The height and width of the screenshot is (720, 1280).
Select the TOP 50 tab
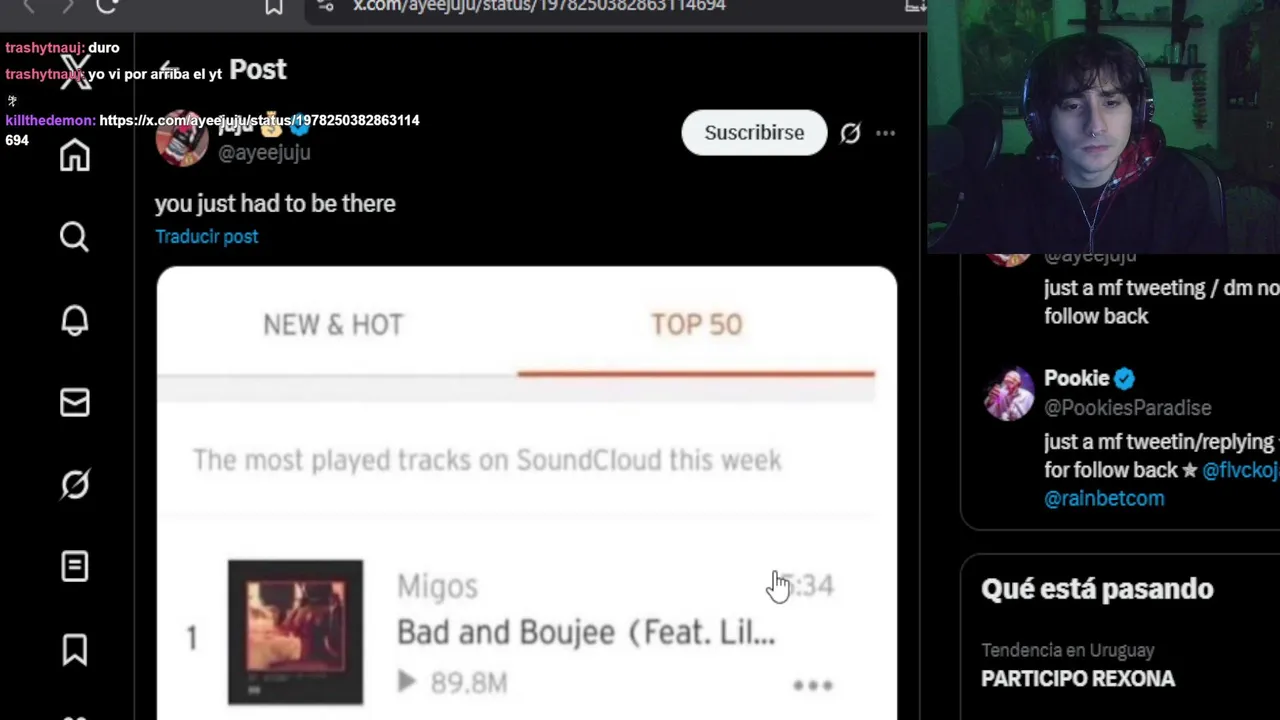point(697,325)
